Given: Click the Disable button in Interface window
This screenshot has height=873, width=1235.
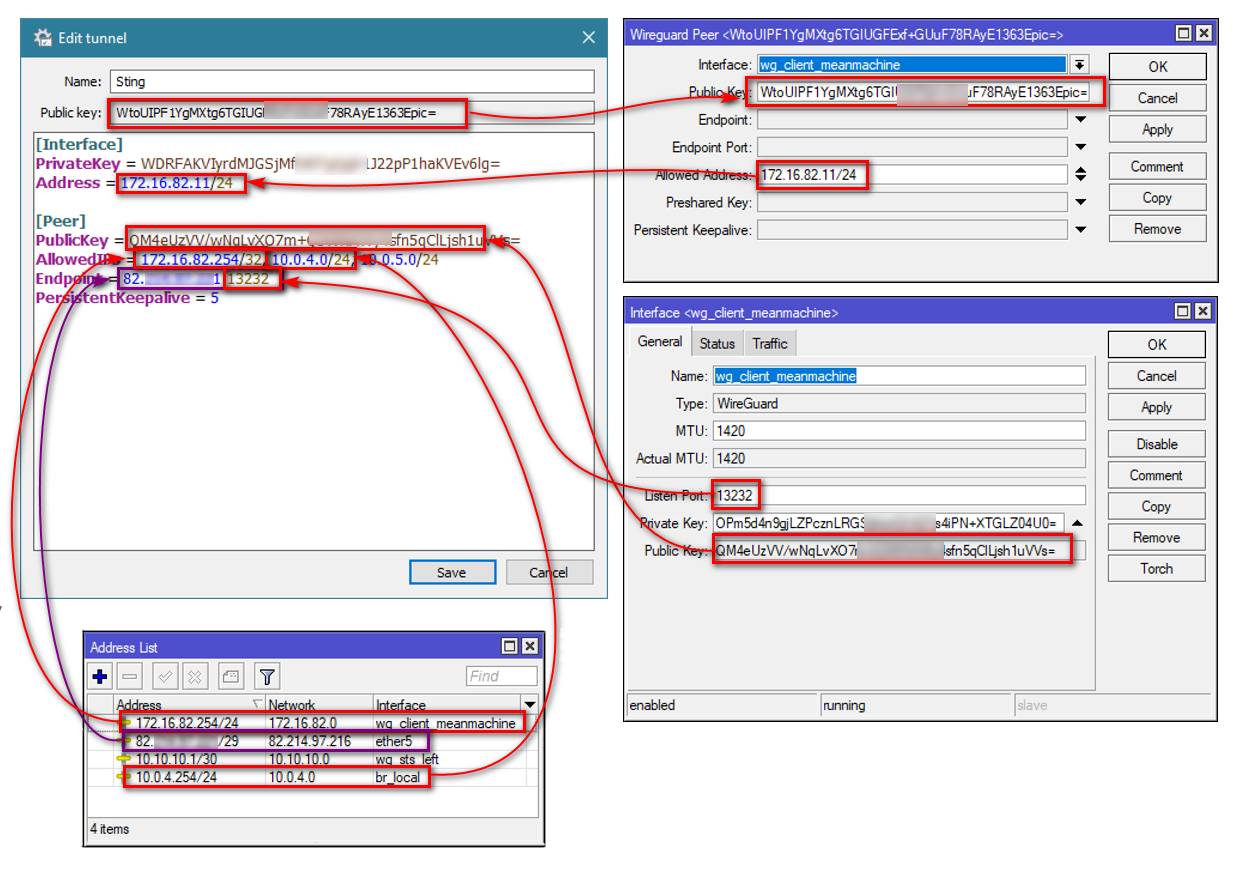Looking at the screenshot, I should [x=1156, y=444].
